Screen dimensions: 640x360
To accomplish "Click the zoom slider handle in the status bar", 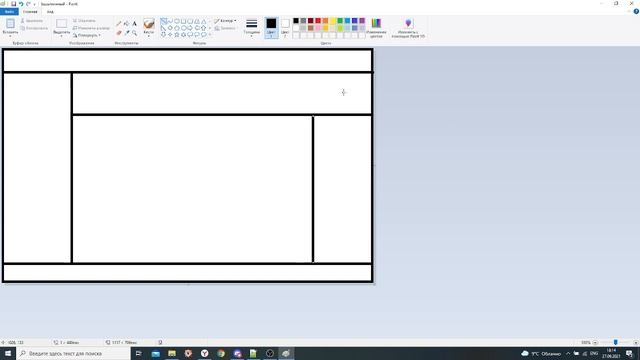I will pyautogui.click(x=616, y=342).
